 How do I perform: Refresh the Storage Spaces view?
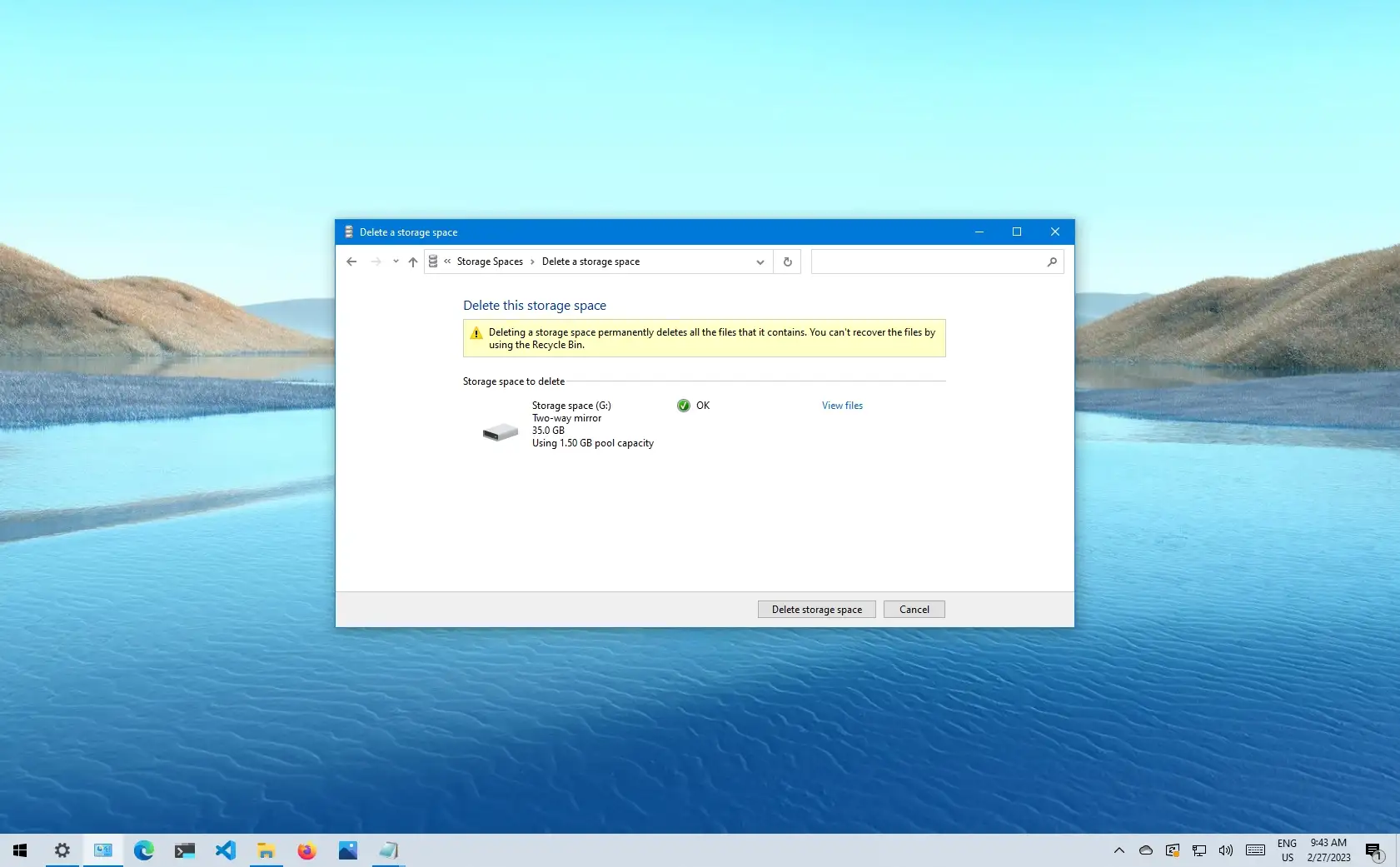786,261
